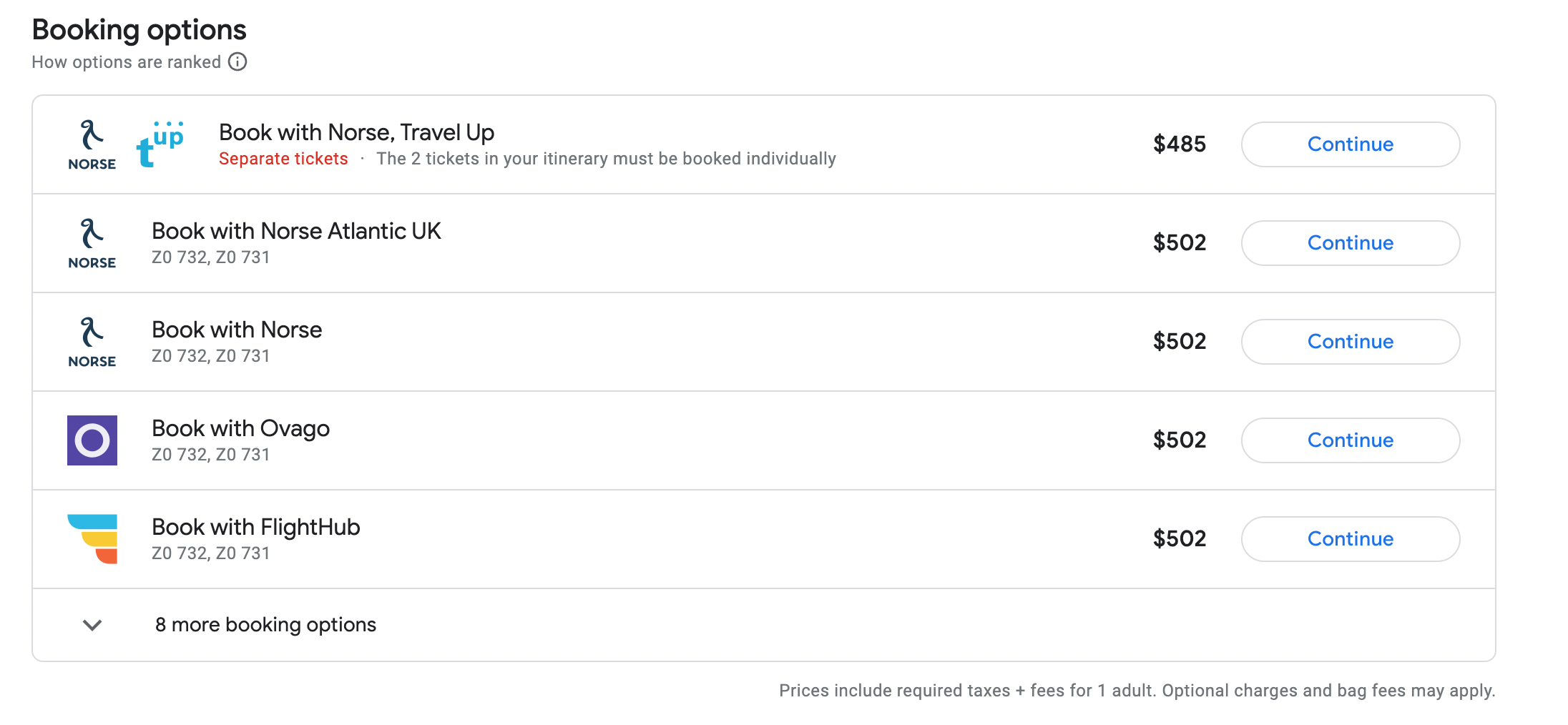
Task: Choose Continue on the Ovago option
Action: (x=1350, y=440)
